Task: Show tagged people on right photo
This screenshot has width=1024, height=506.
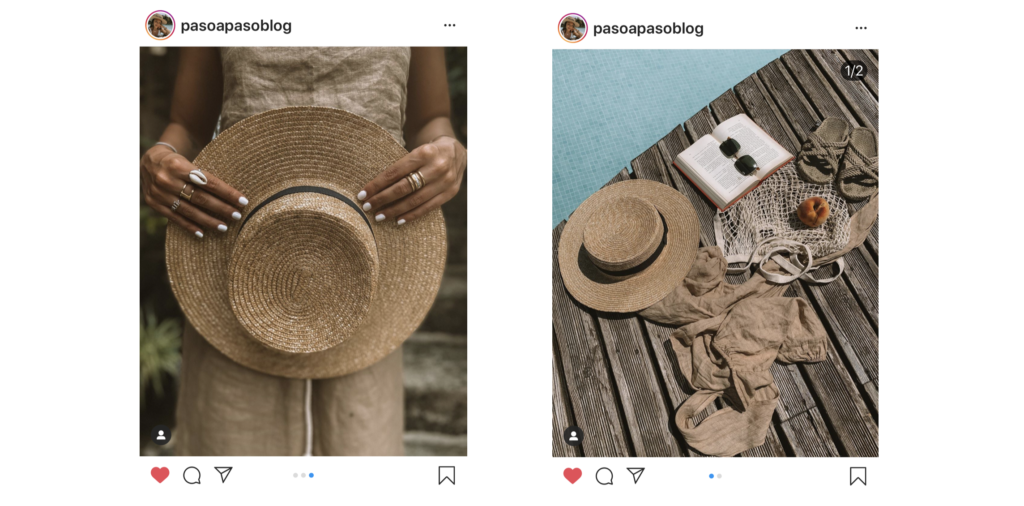Action: 573,436
